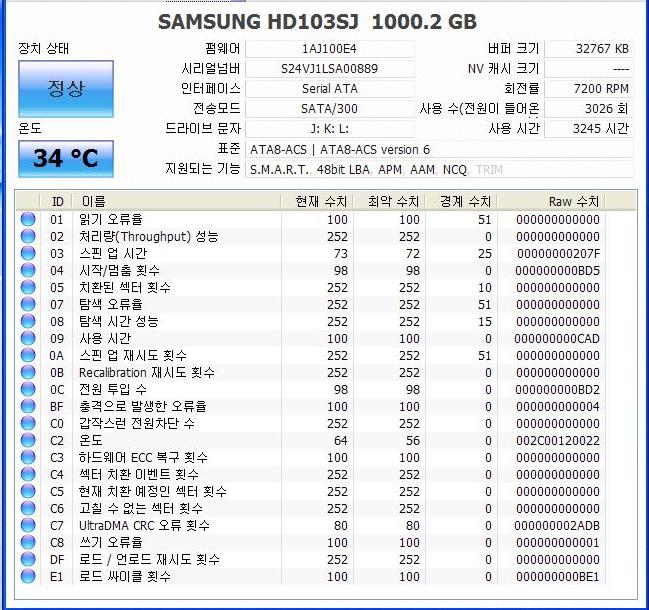Click the 이름 column header

(x=176, y=202)
